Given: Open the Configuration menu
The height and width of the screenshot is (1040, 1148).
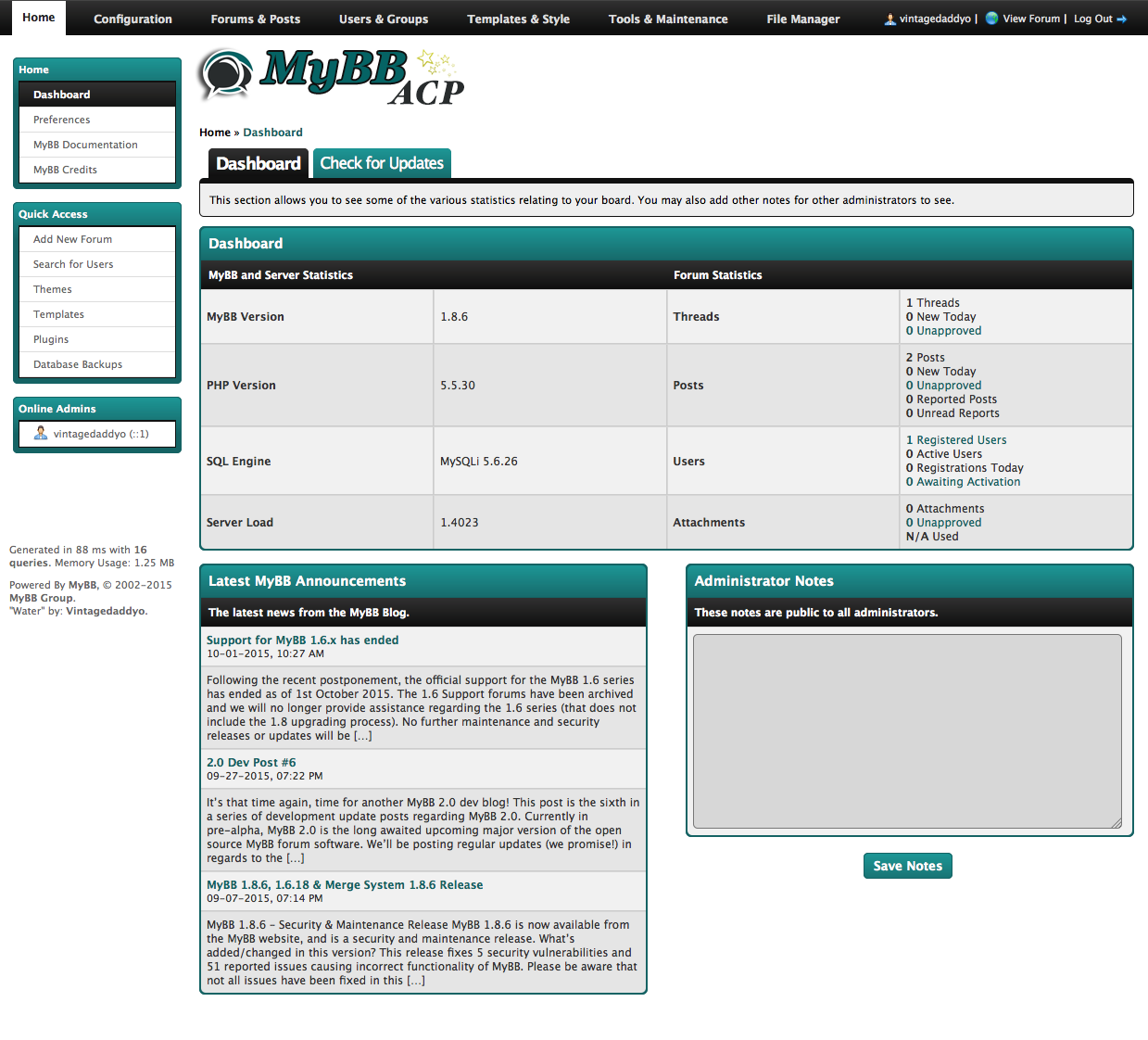Looking at the screenshot, I should (132, 19).
